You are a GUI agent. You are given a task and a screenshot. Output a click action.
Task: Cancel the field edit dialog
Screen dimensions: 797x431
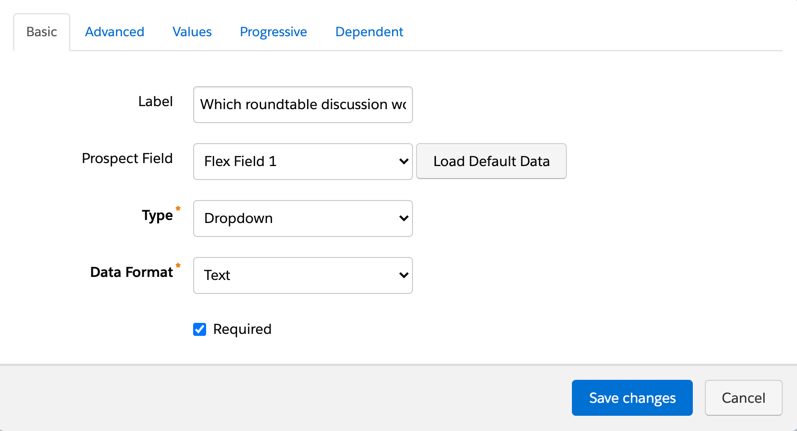(743, 398)
